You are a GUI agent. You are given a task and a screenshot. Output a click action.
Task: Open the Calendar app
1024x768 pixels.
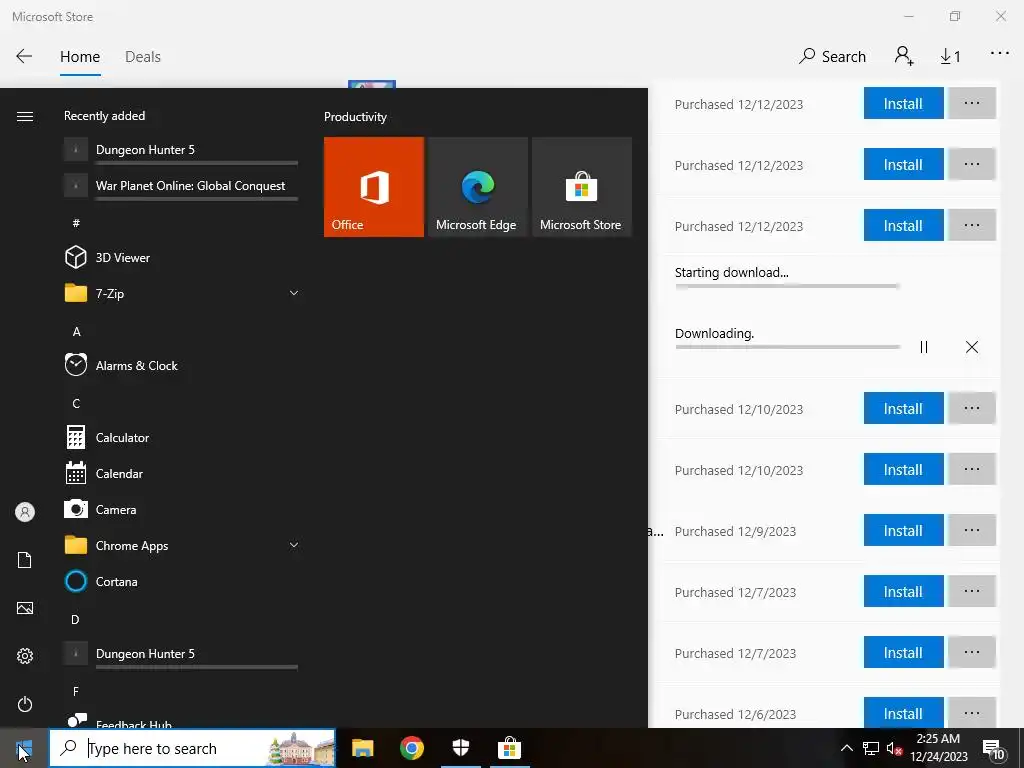pyautogui.click(x=181, y=473)
